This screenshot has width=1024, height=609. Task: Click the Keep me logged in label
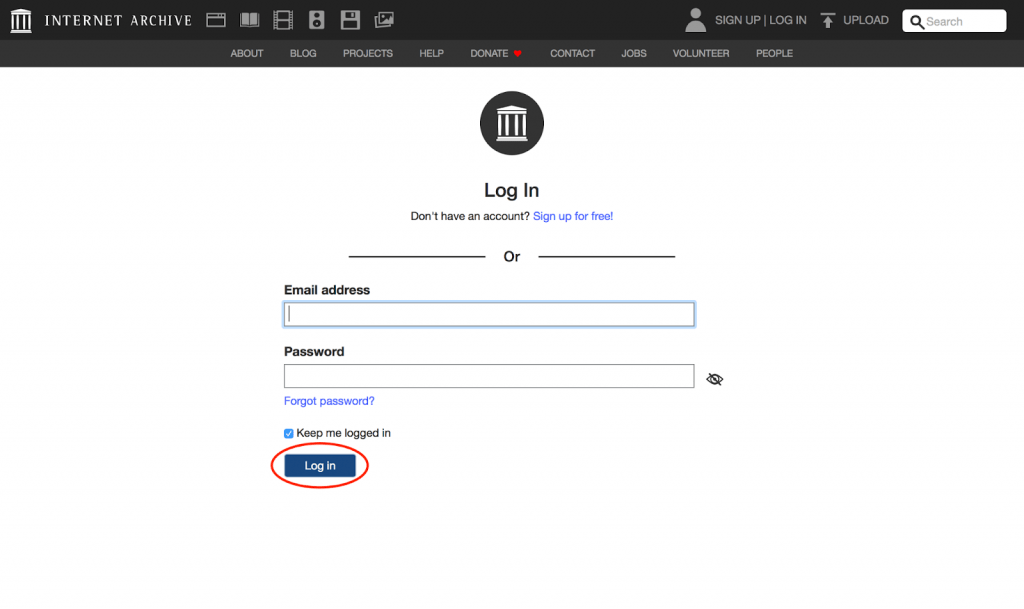(x=344, y=433)
